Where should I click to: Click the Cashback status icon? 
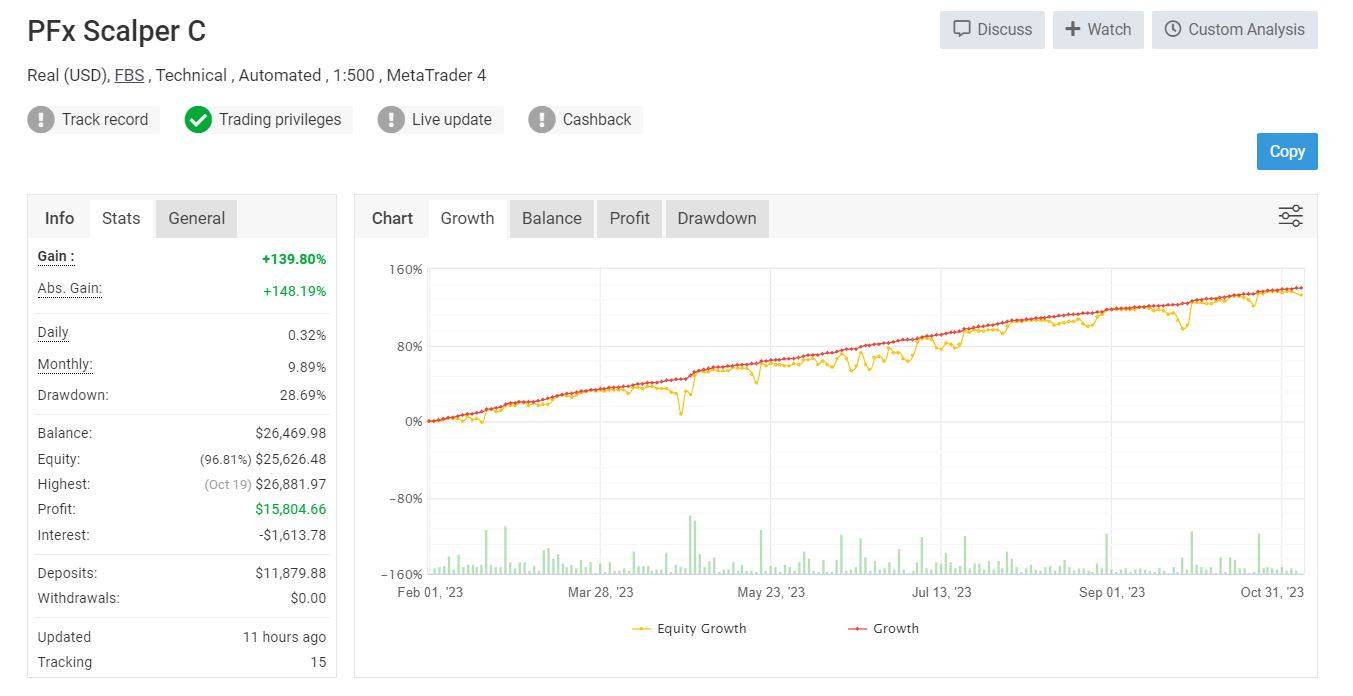(541, 119)
